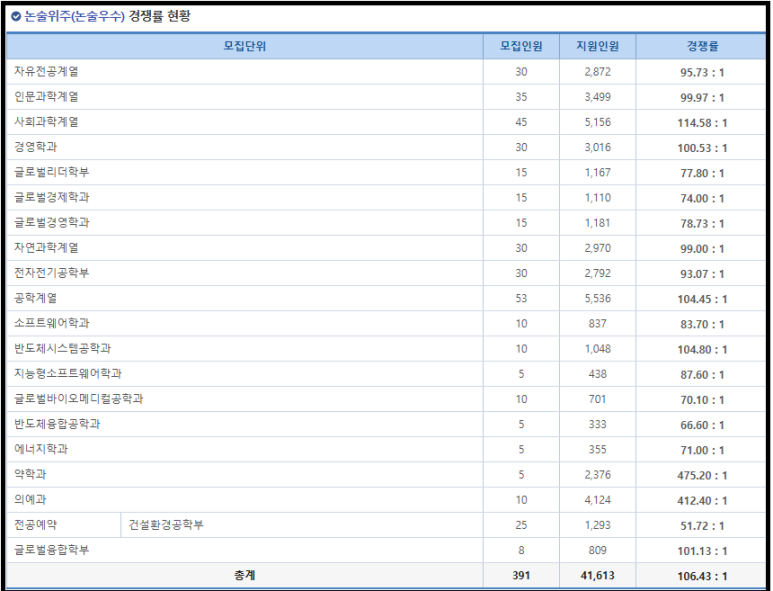Viewport: 773px width, 591px height.
Task: Select the 약학과 row name
Action: [x=30, y=474]
